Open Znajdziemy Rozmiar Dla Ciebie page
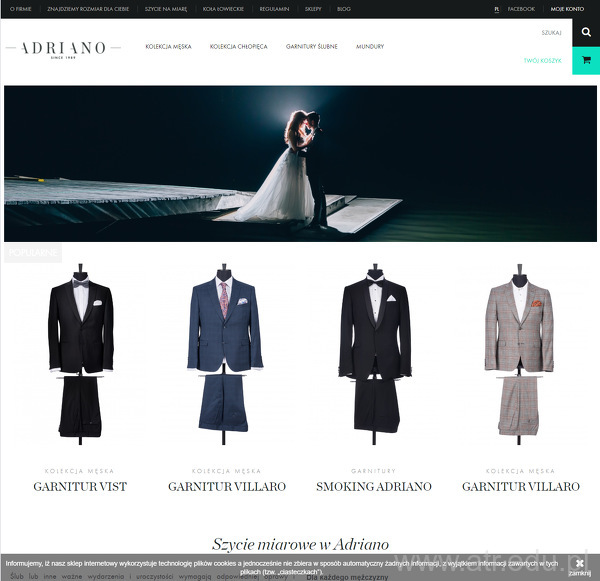Viewport: 600px width, 581px height. 88,9
